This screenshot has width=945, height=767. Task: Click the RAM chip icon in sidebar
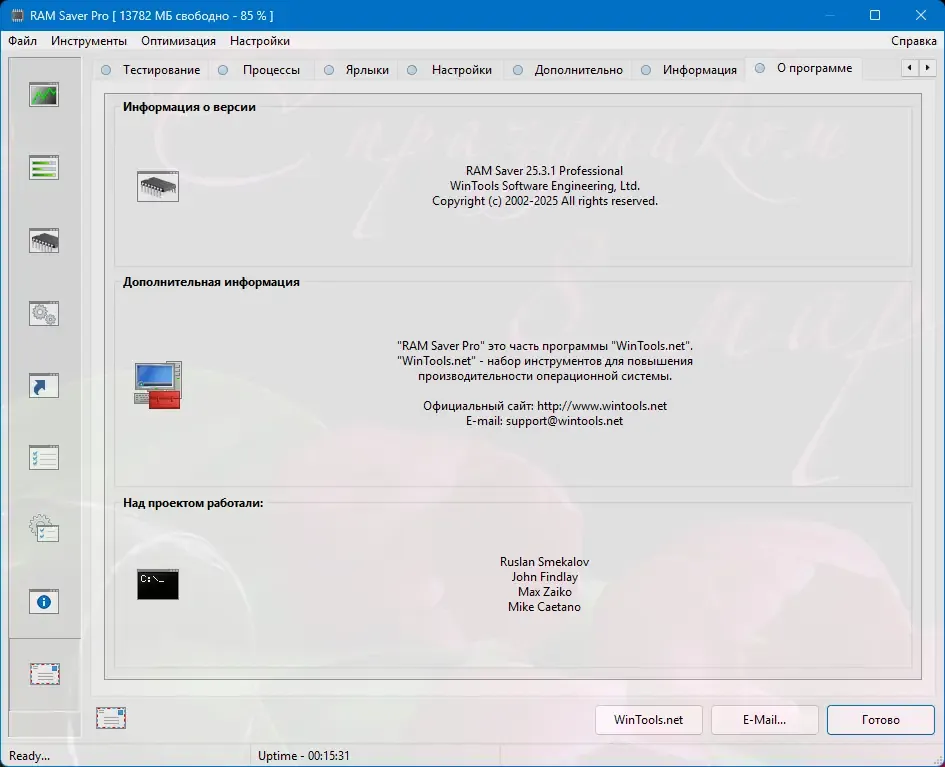44,240
